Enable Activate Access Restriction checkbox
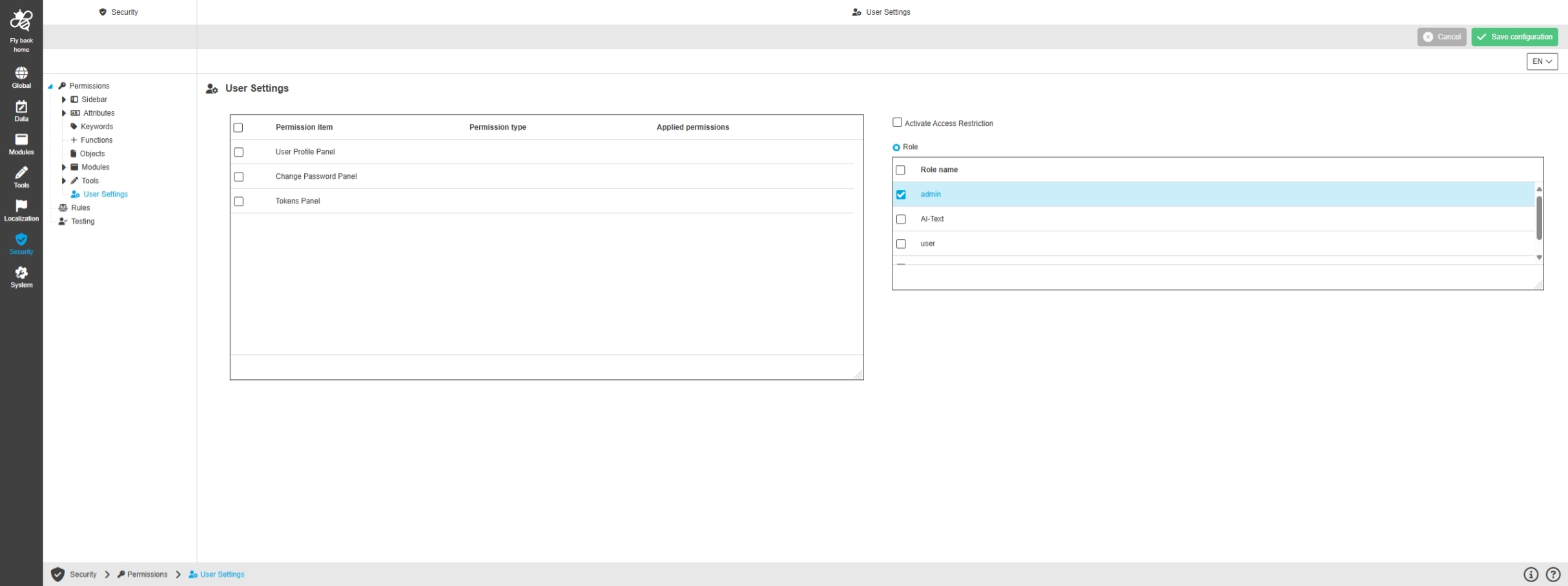Image resolution: width=1568 pixels, height=586 pixels. (897, 122)
